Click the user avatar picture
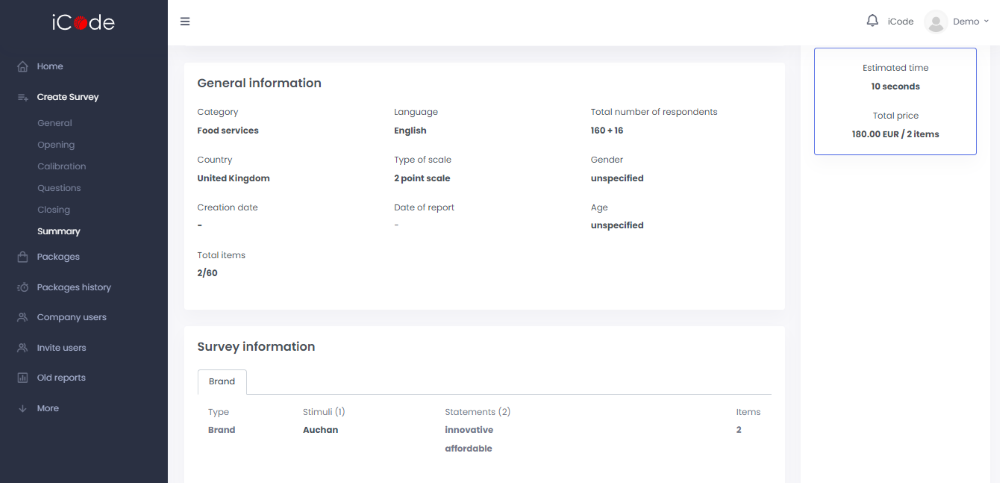Screen dimensions: 1000x483 coord(935,21)
